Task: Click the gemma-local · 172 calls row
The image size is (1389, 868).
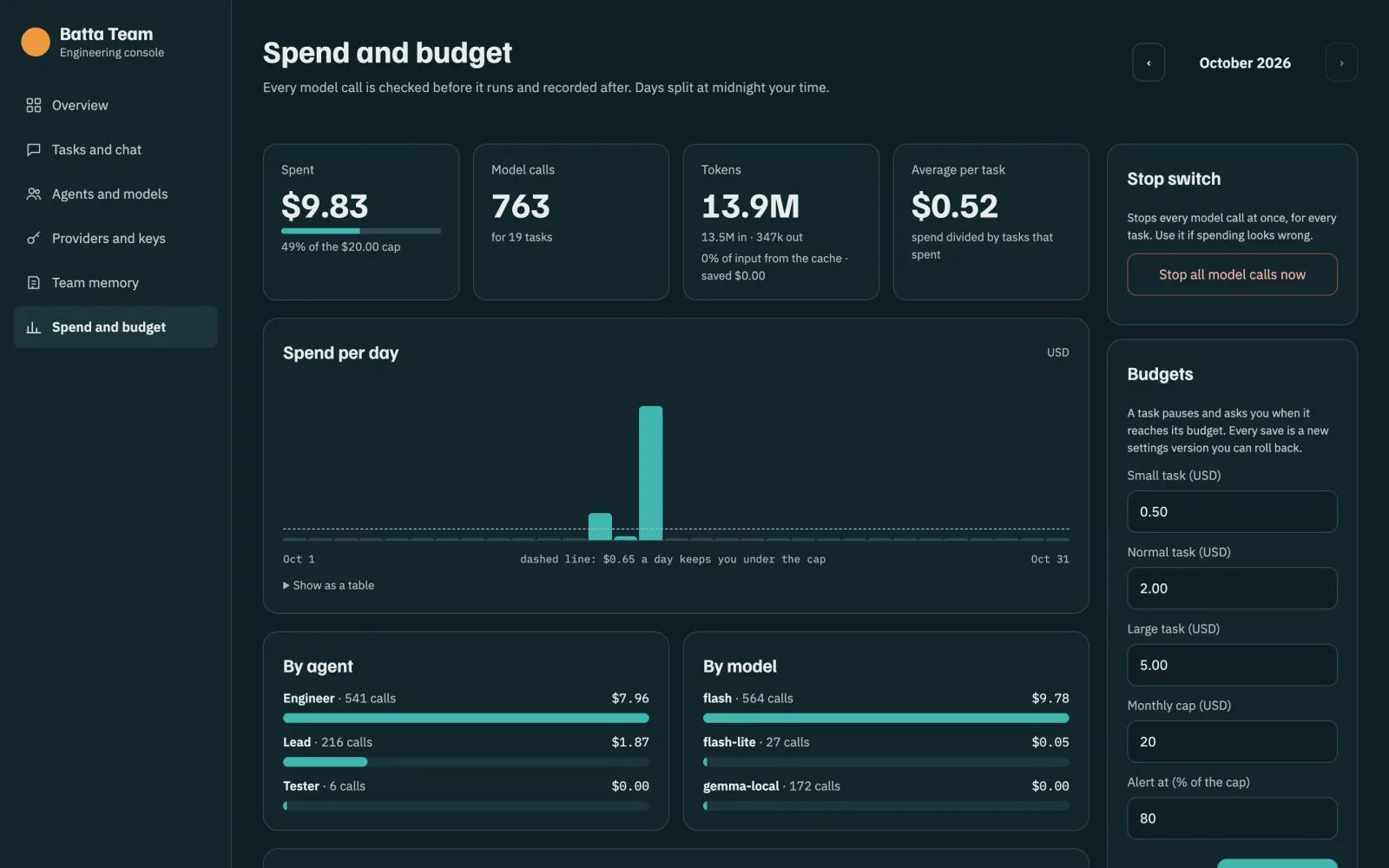Action: tap(885, 795)
